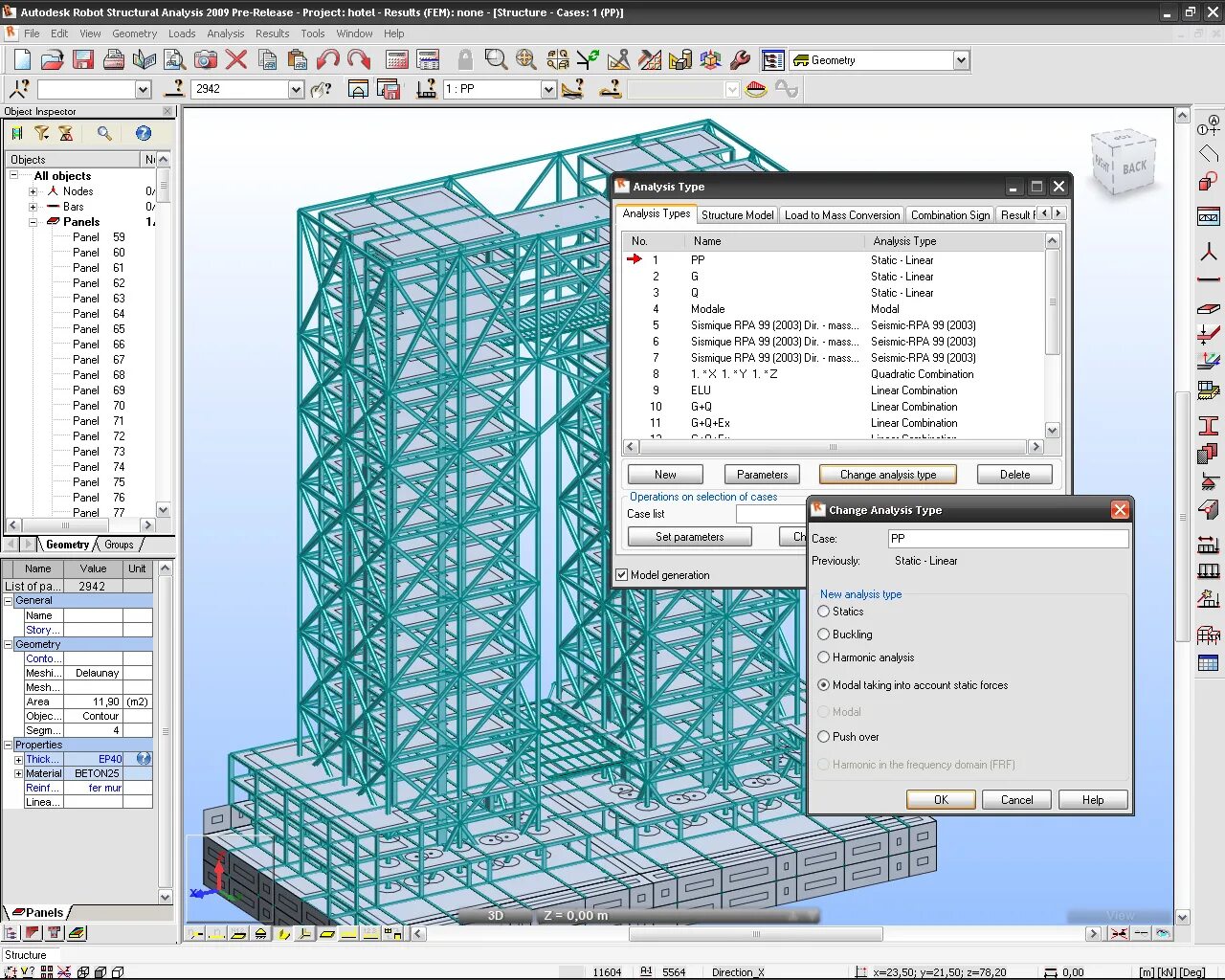Select Modal taking into account static forces
This screenshot has height=980, width=1225.
click(823, 685)
